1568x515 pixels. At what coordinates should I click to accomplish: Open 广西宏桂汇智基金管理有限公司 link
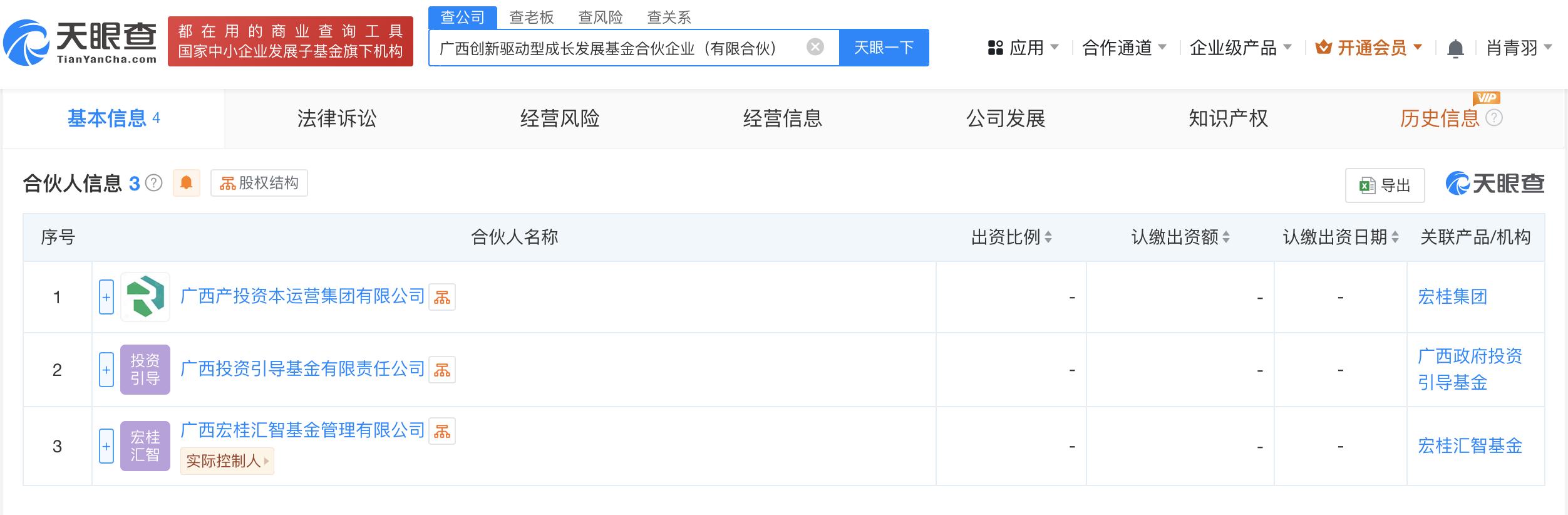pos(302,430)
